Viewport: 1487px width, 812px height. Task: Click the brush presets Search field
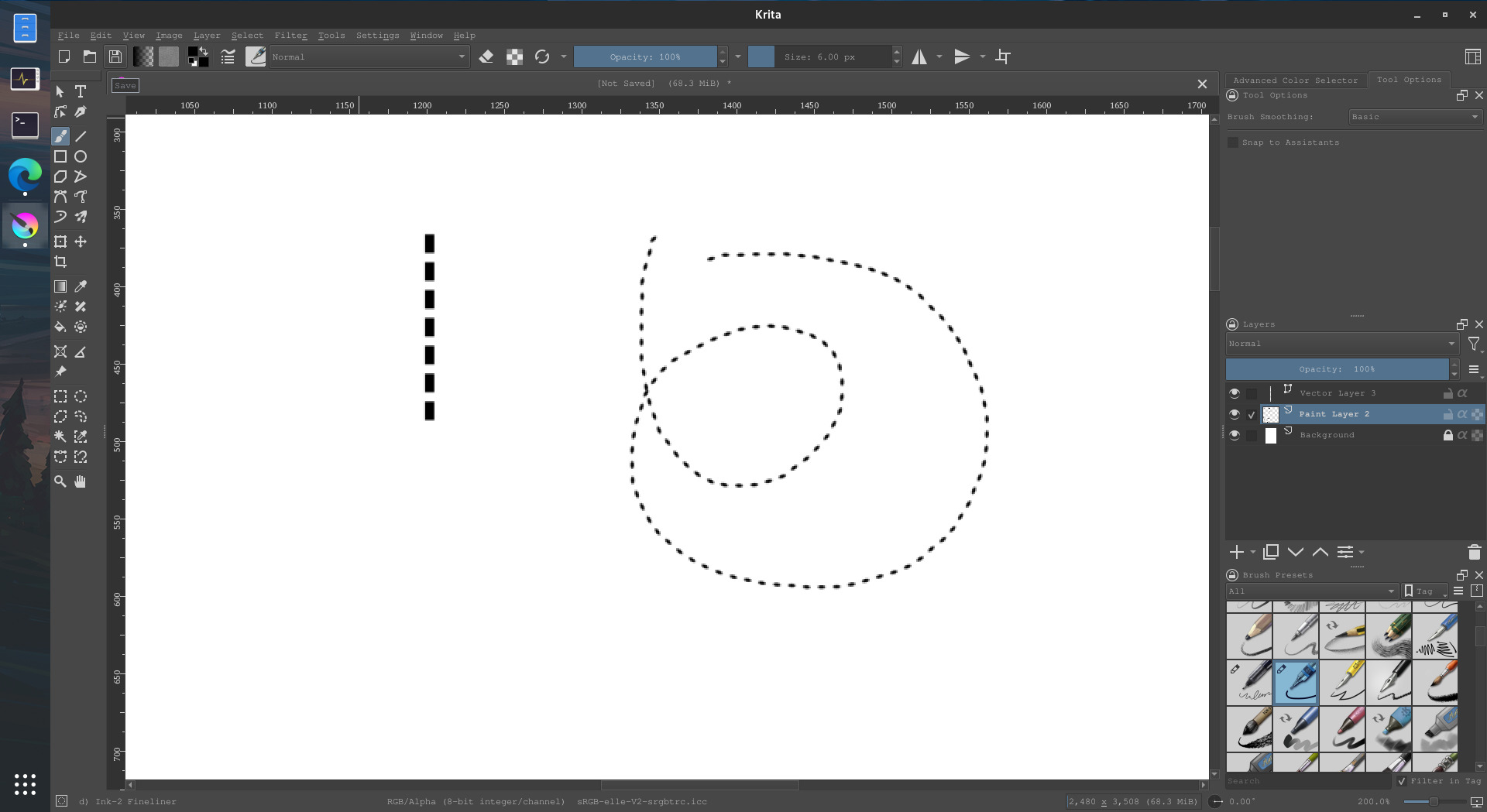pos(1307,781)
